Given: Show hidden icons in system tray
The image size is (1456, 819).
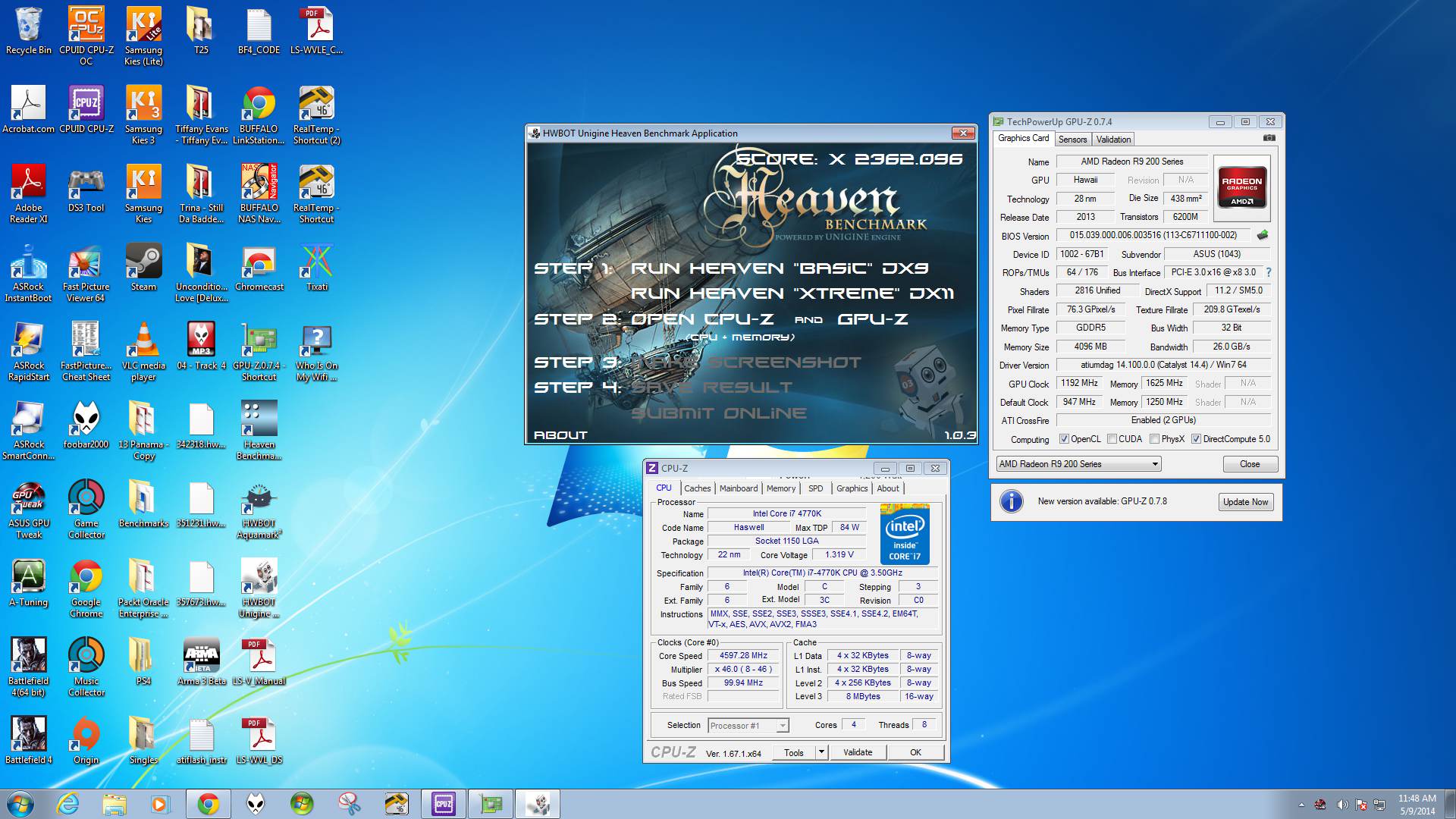Looking at the screenshot, I should point(1301,805).
